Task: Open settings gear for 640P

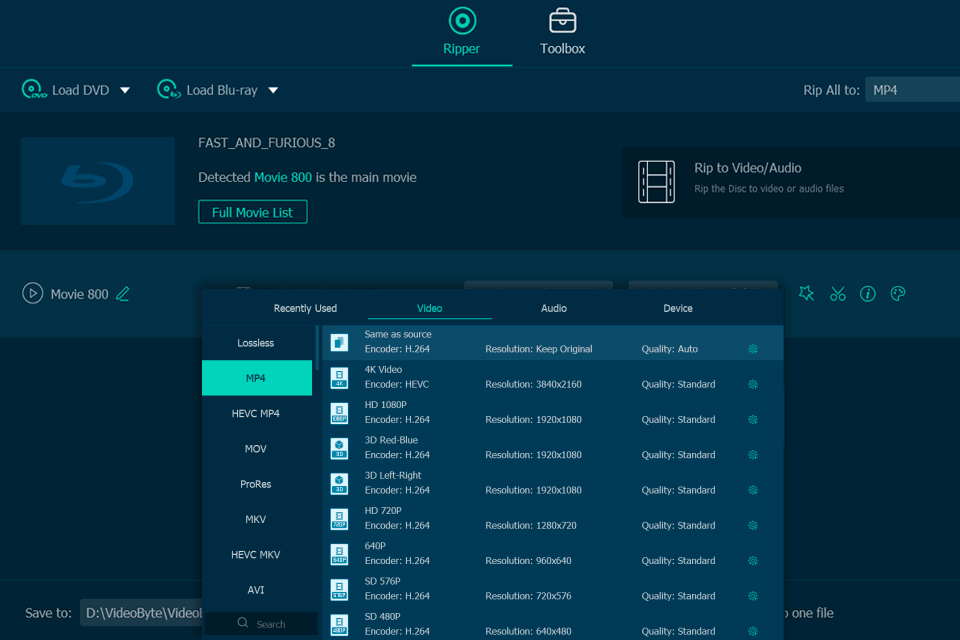Action: click(753, 561)
